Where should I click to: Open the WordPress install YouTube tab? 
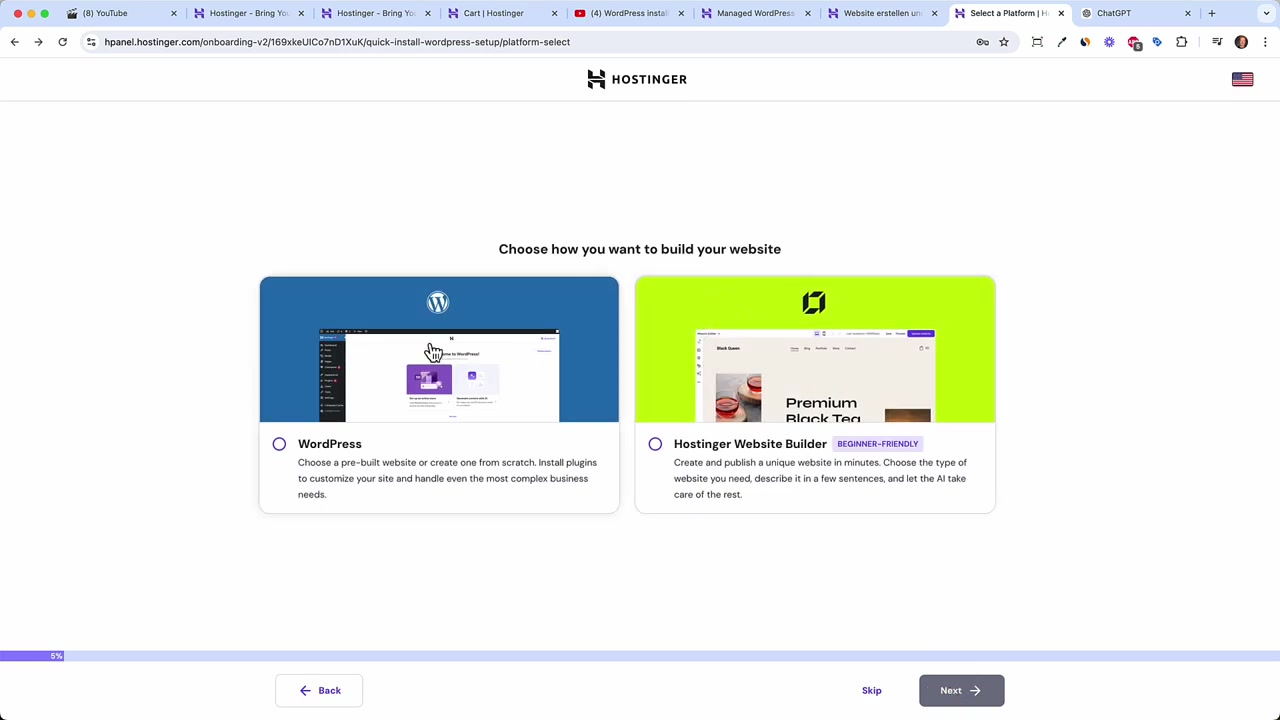(x=628, y=13)
